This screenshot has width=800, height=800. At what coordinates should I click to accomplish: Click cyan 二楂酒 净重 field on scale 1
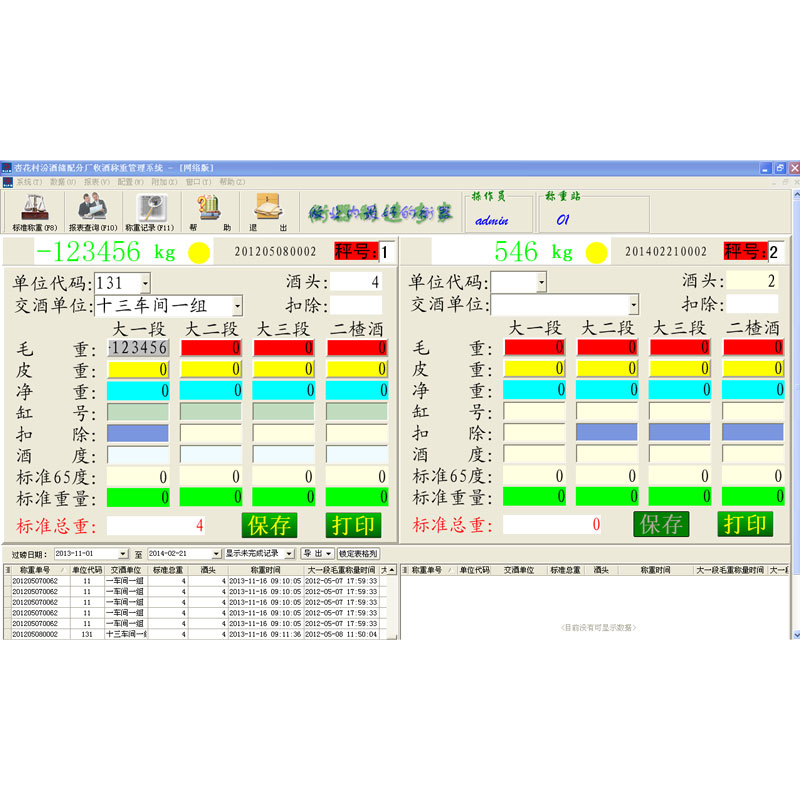[357, 391]
